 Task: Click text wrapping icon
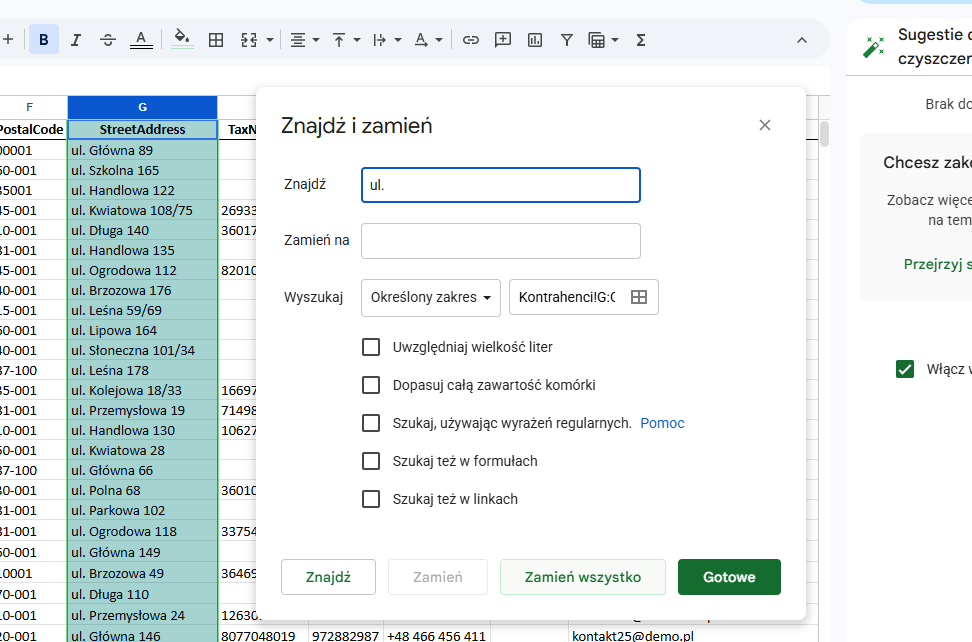point(379,40)
